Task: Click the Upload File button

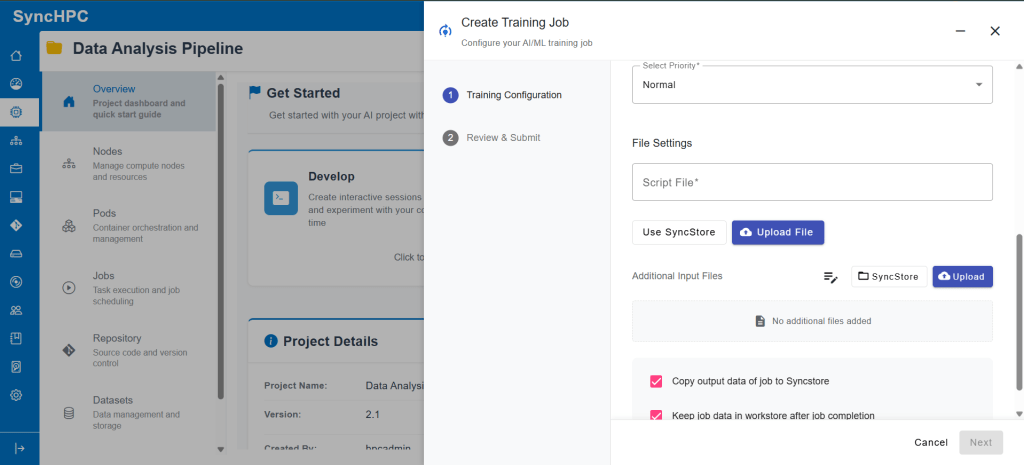Action: [777, 232]
